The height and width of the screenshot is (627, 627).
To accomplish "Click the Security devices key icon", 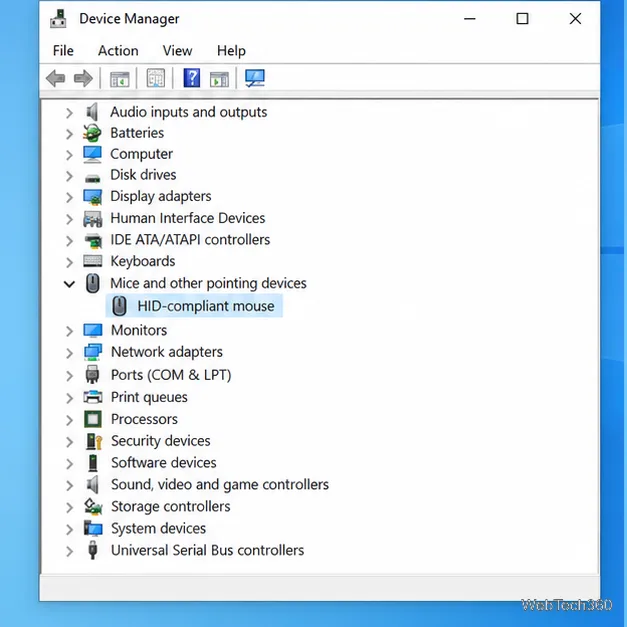I will (x=94, y=441).
